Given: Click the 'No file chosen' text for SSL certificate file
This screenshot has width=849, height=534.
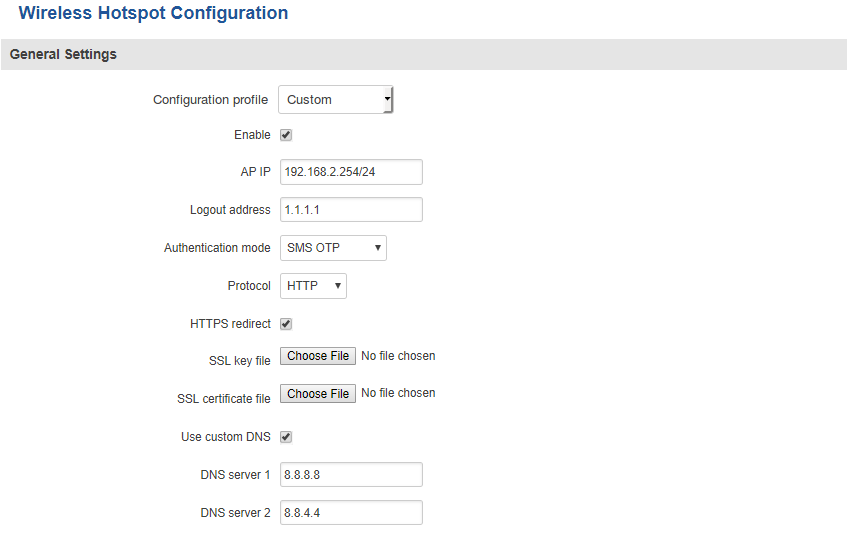Looking at the screenshot, I should [398, 394].
